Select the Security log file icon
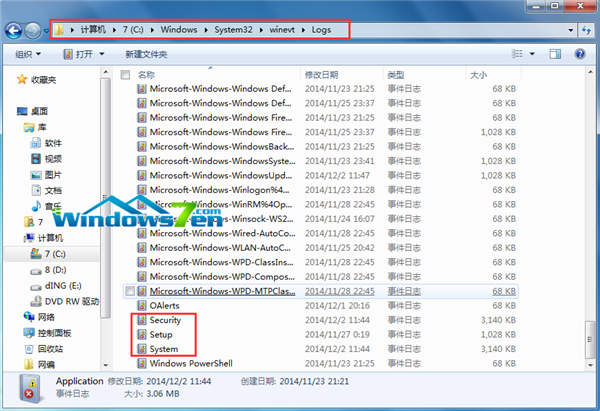Viewport: 600px width, 411px height. click(x=142, y=320)
